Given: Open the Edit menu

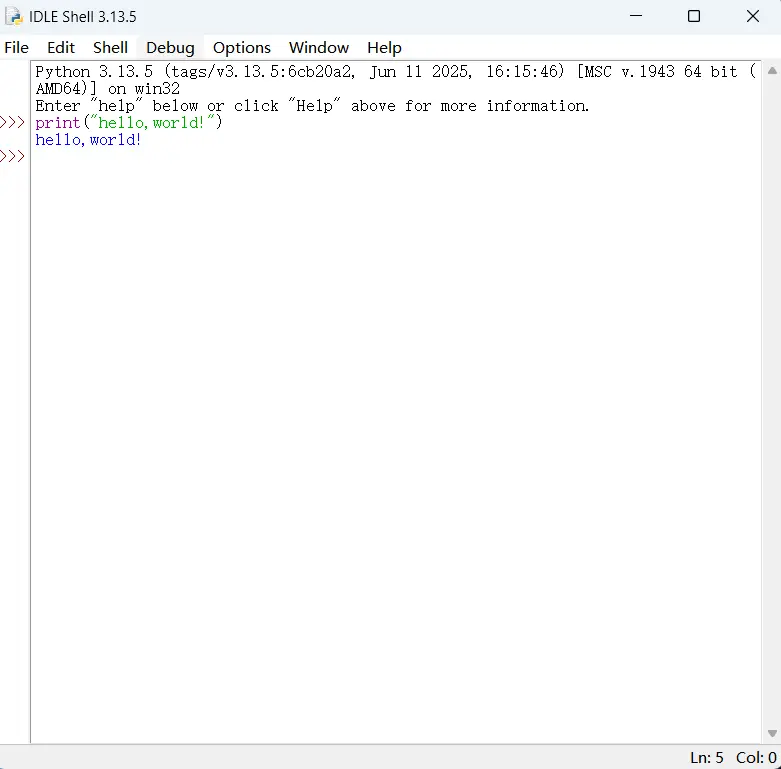Looking at the screenshot, I should tap(61, 47).
